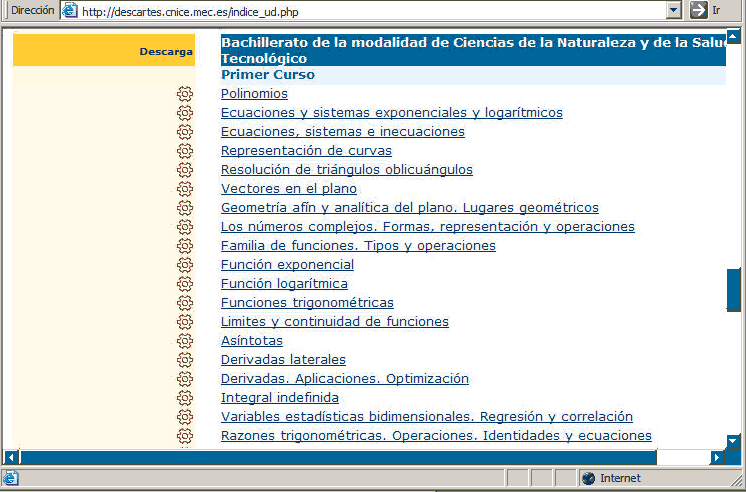
Task: Download Función exponencial with gear icon
Action: pyautogui.click(x=185, y=265)
